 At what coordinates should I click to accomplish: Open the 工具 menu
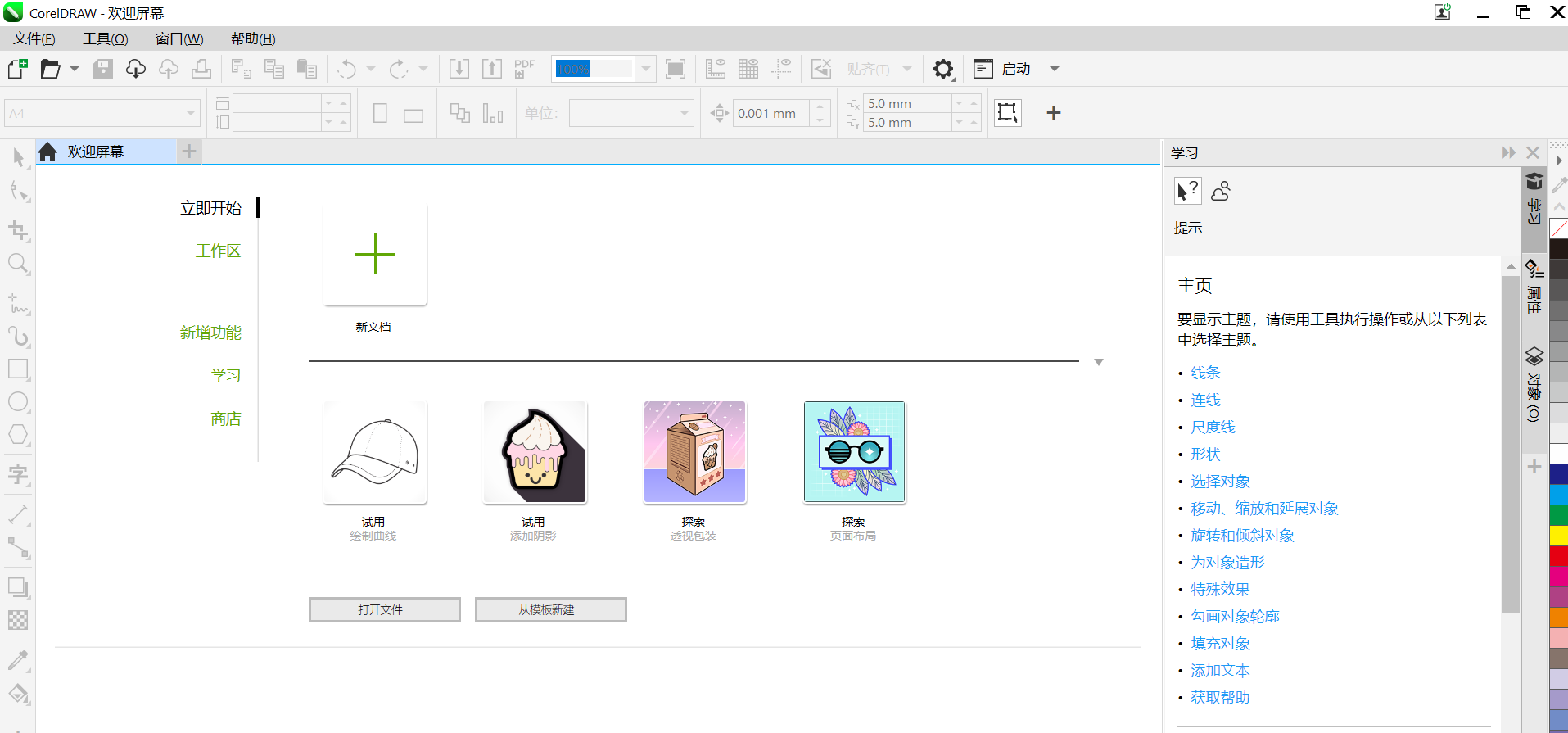(105, 38)
